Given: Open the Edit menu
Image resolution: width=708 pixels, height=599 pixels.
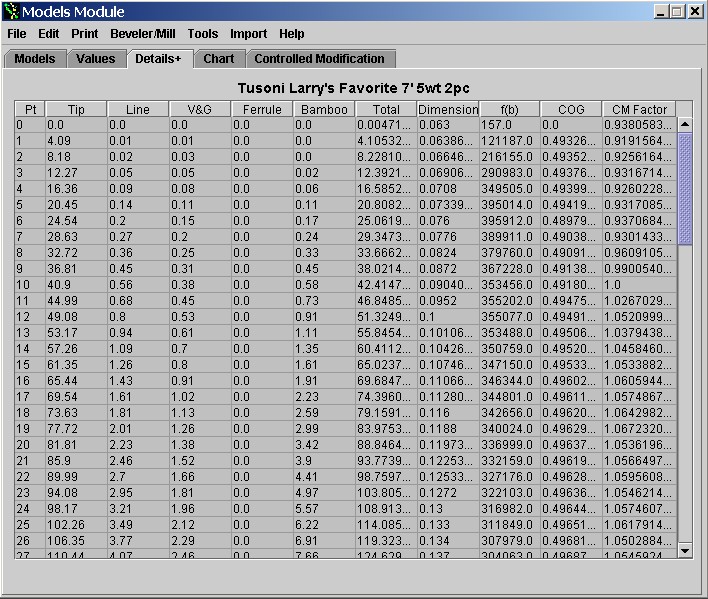Looking at the screenshot, I should coord(48,34).
